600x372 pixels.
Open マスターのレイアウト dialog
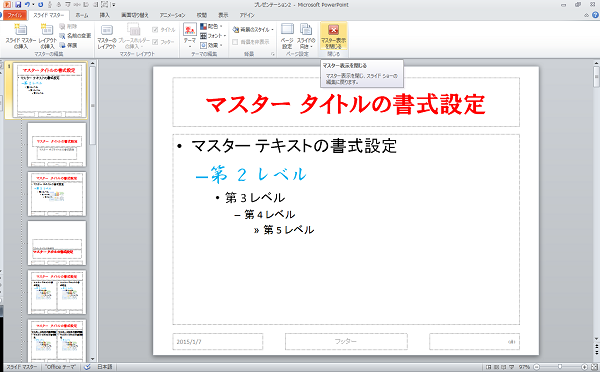[x=106, y=36]
